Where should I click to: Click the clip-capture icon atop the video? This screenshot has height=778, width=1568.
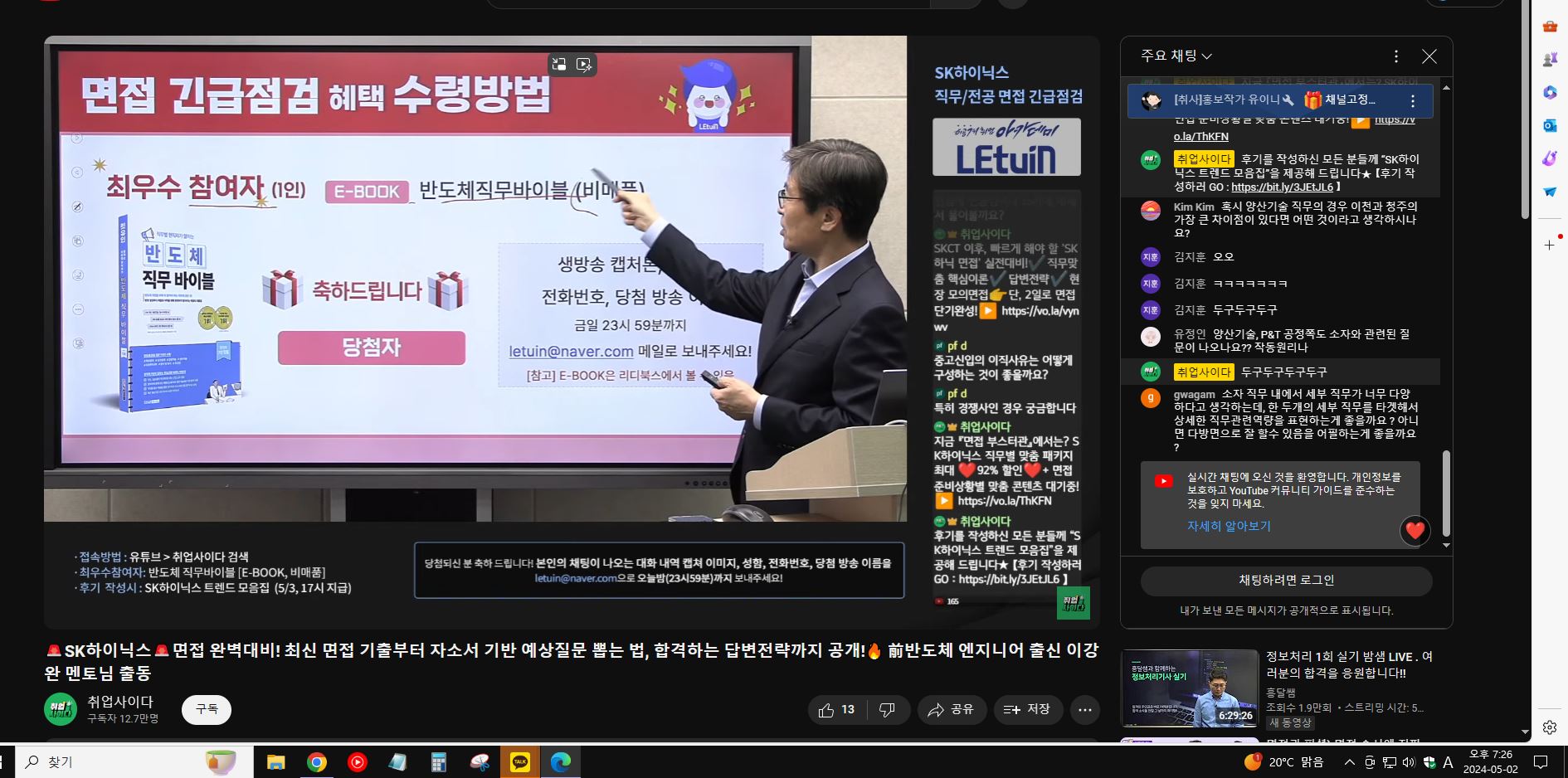pyautogui.click(x=584, y=64)
